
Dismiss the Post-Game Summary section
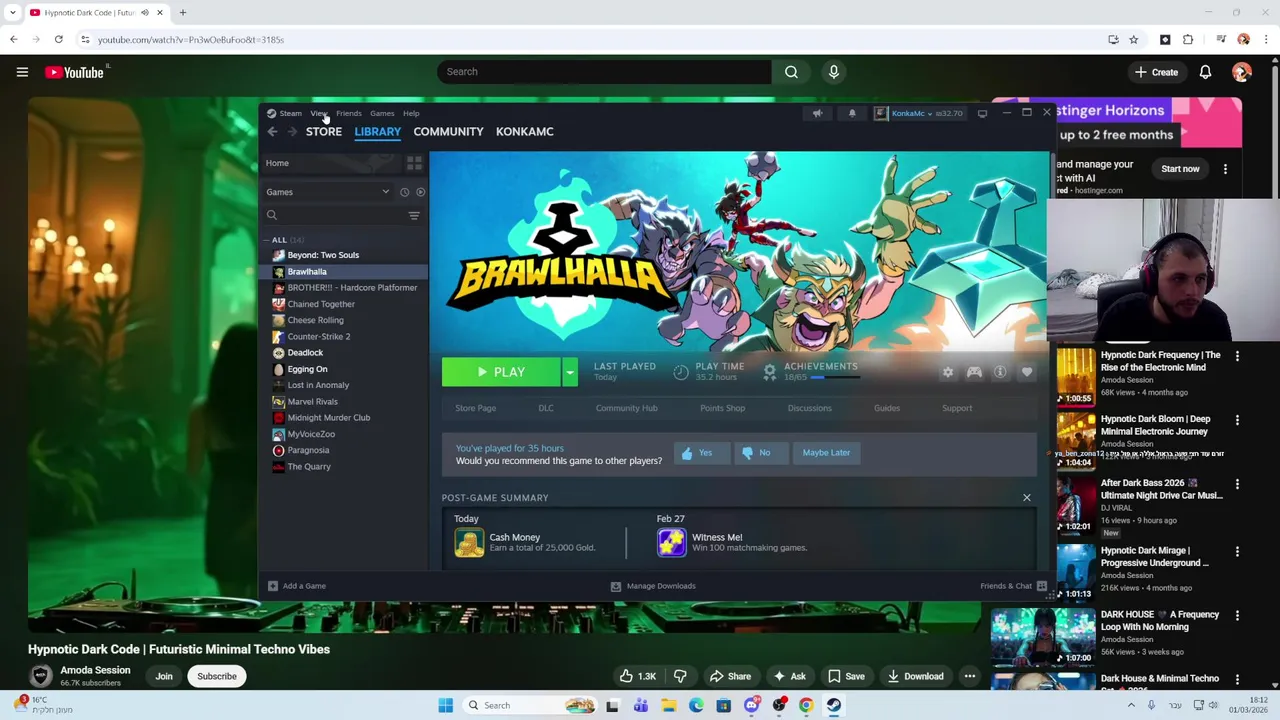click(x=1026, y=497)
